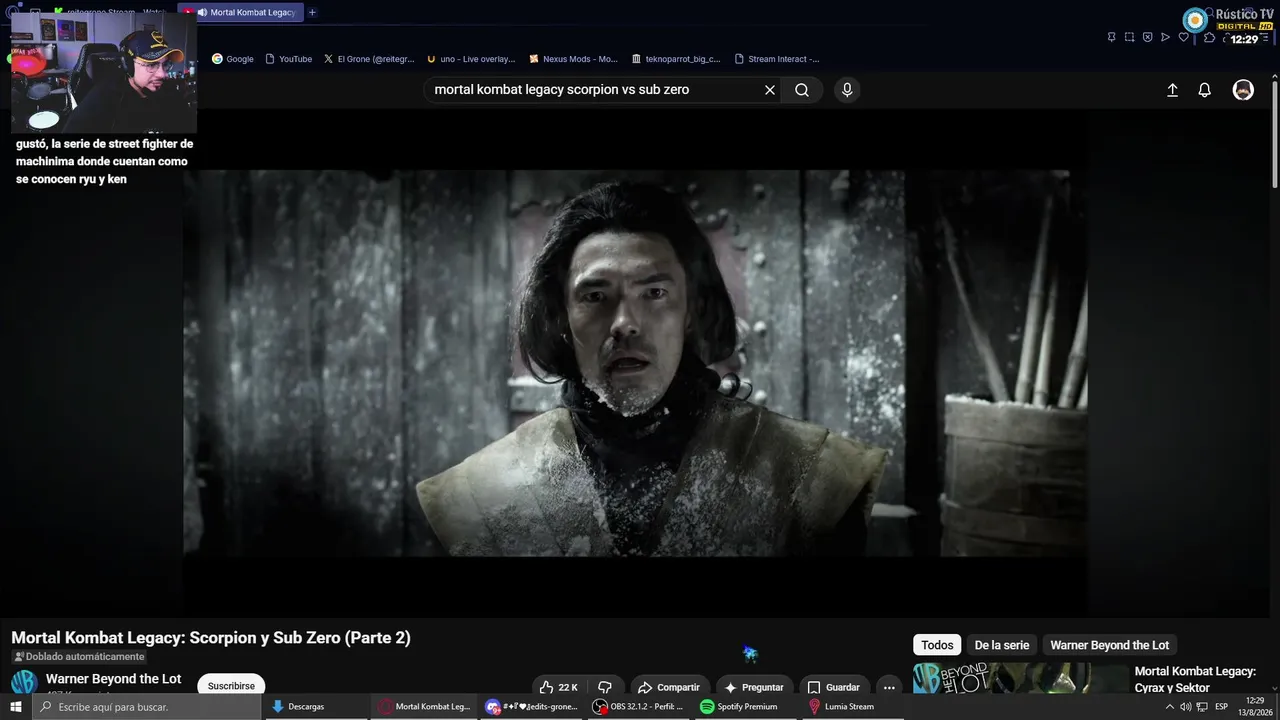Open Spotify Premium from the taskbar
This screenshot has width=1280, height=720.
[x=745, y=707]
